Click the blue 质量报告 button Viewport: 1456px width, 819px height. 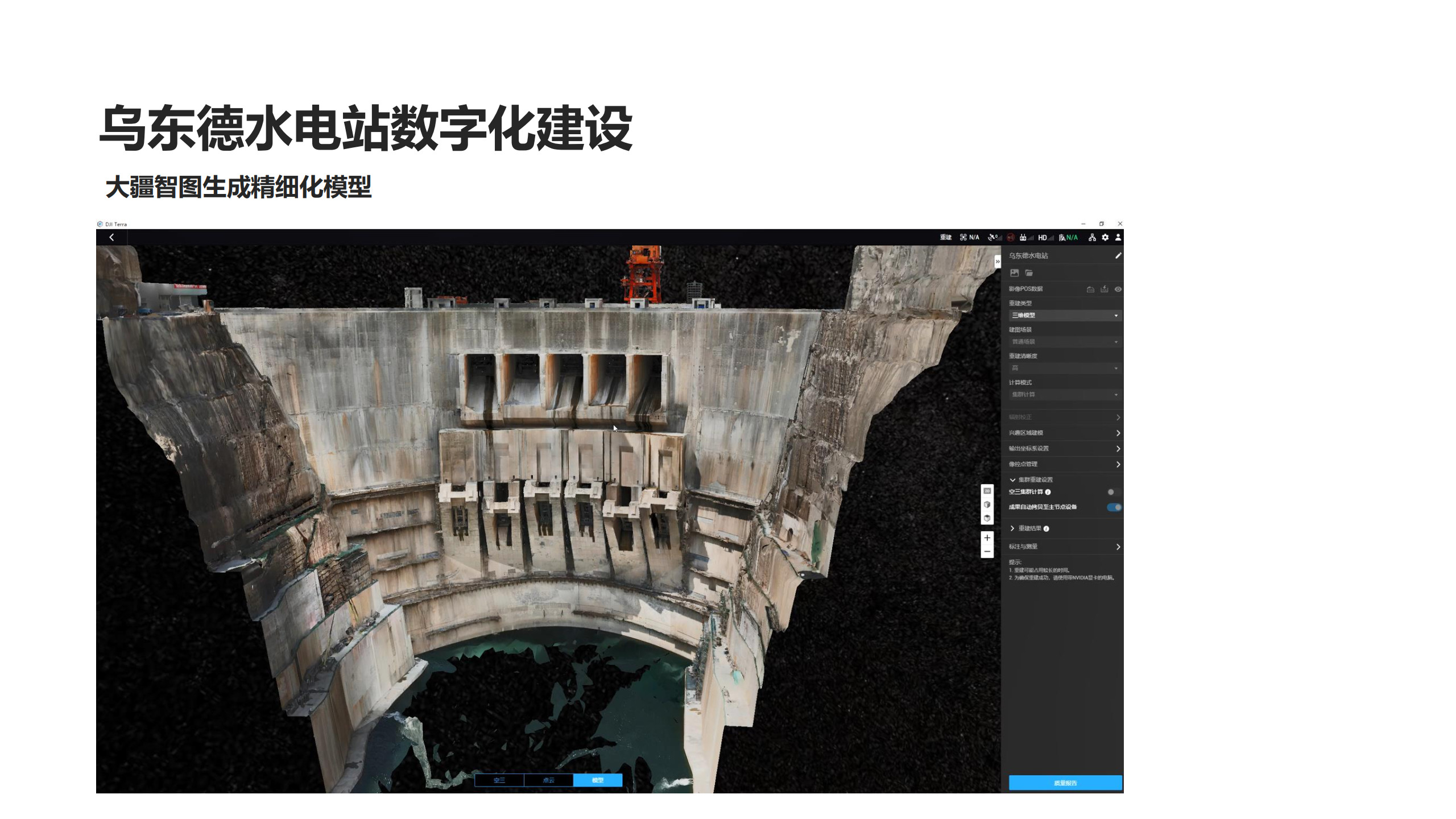(1065, 783)
